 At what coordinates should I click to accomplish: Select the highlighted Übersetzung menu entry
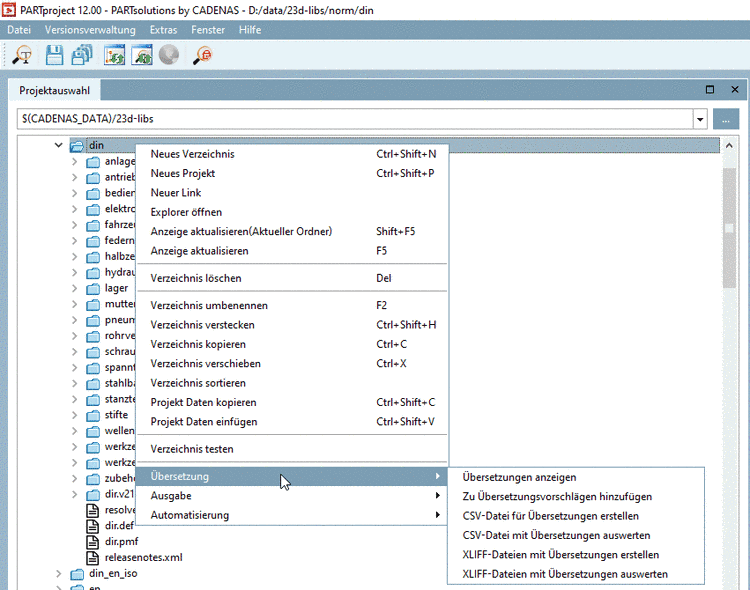[x=292, y=476]
